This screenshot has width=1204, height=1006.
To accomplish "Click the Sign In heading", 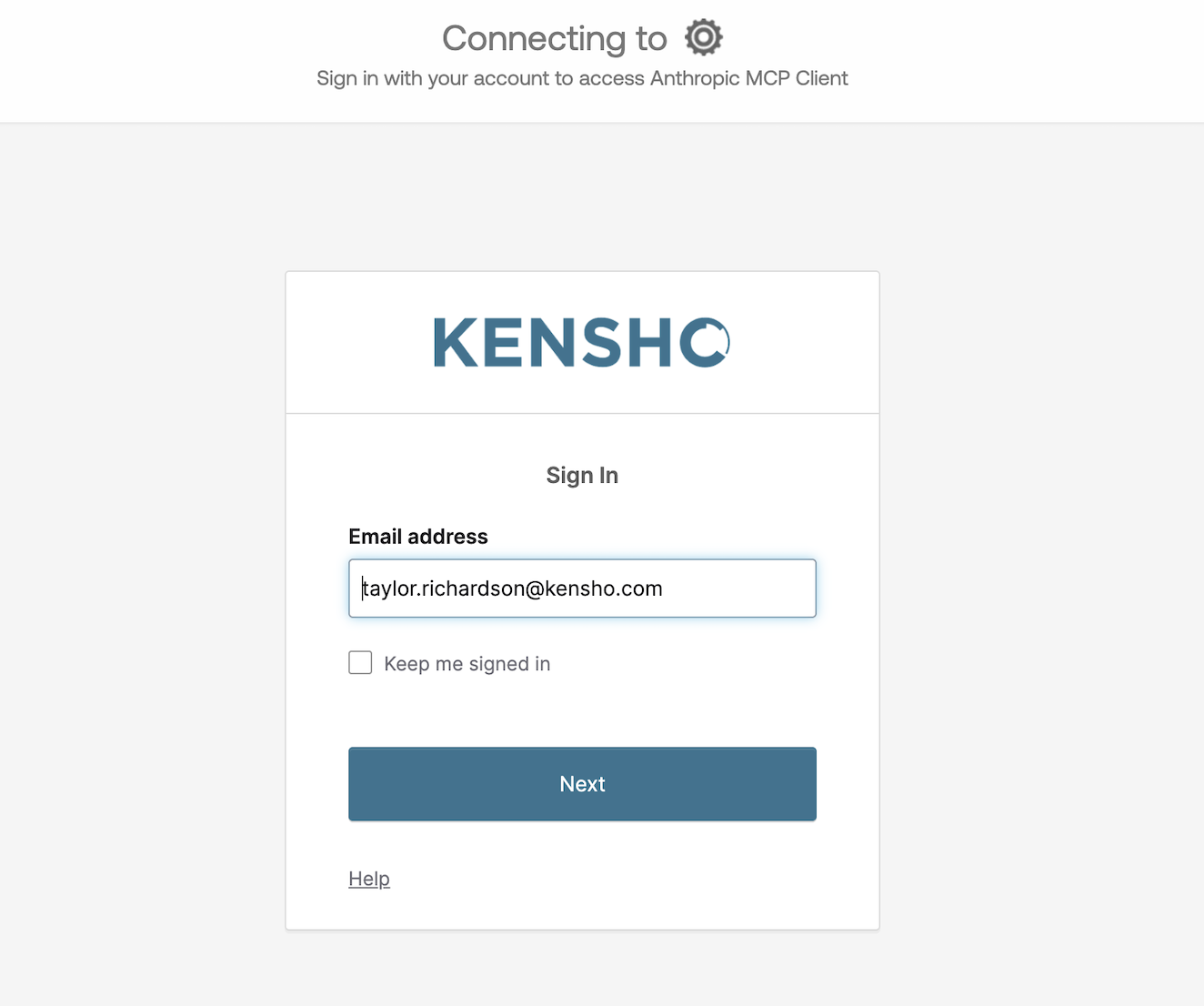I will [582, 476].
